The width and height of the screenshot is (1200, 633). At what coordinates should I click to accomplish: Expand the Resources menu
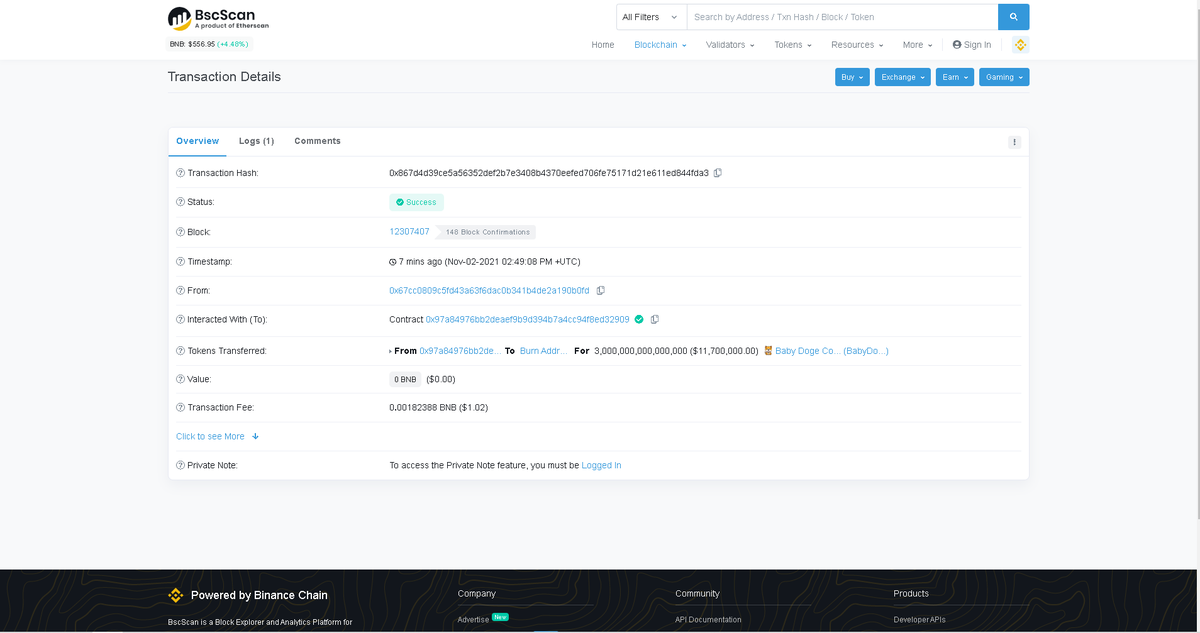(x=857, y=45)
